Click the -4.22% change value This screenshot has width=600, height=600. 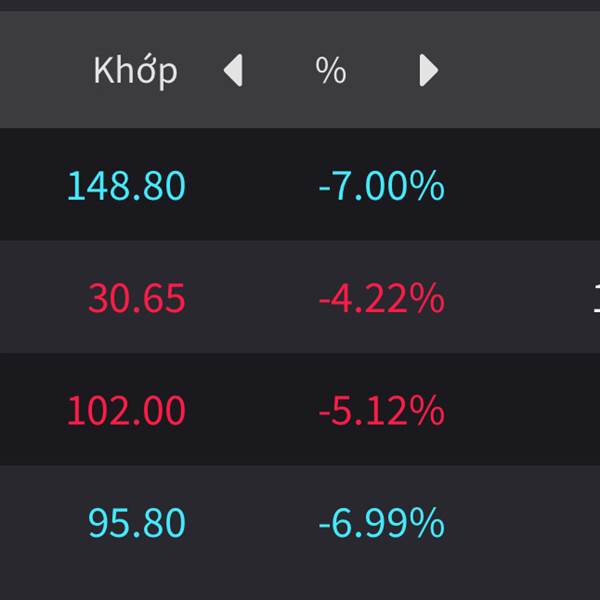pos(381,298)
